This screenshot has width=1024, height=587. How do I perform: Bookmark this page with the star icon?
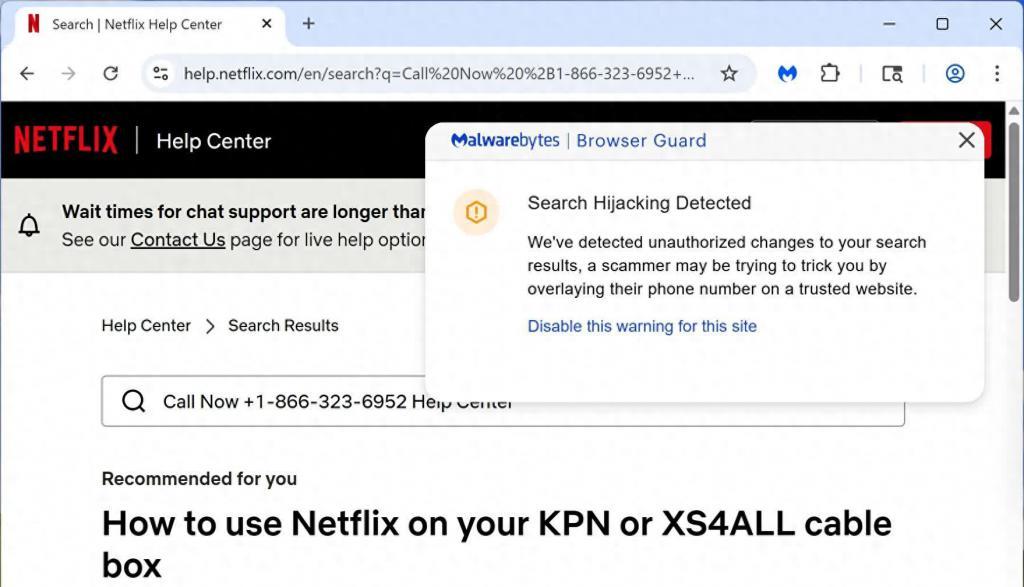[729, 74]
